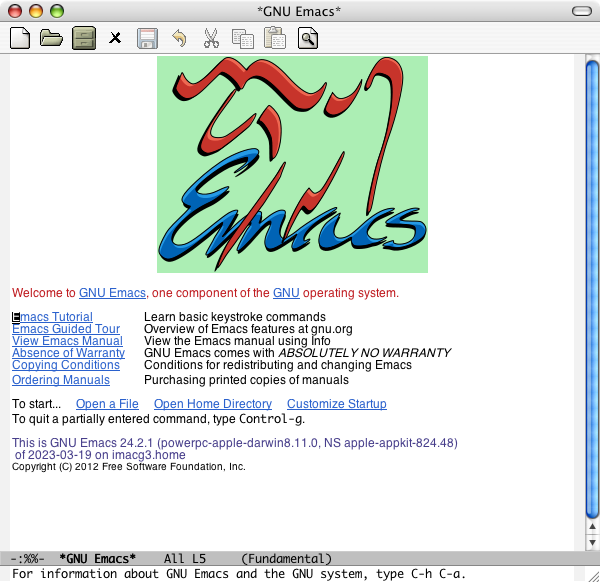
Task: Click the New File toolbar icon
Action: point(20,38)
